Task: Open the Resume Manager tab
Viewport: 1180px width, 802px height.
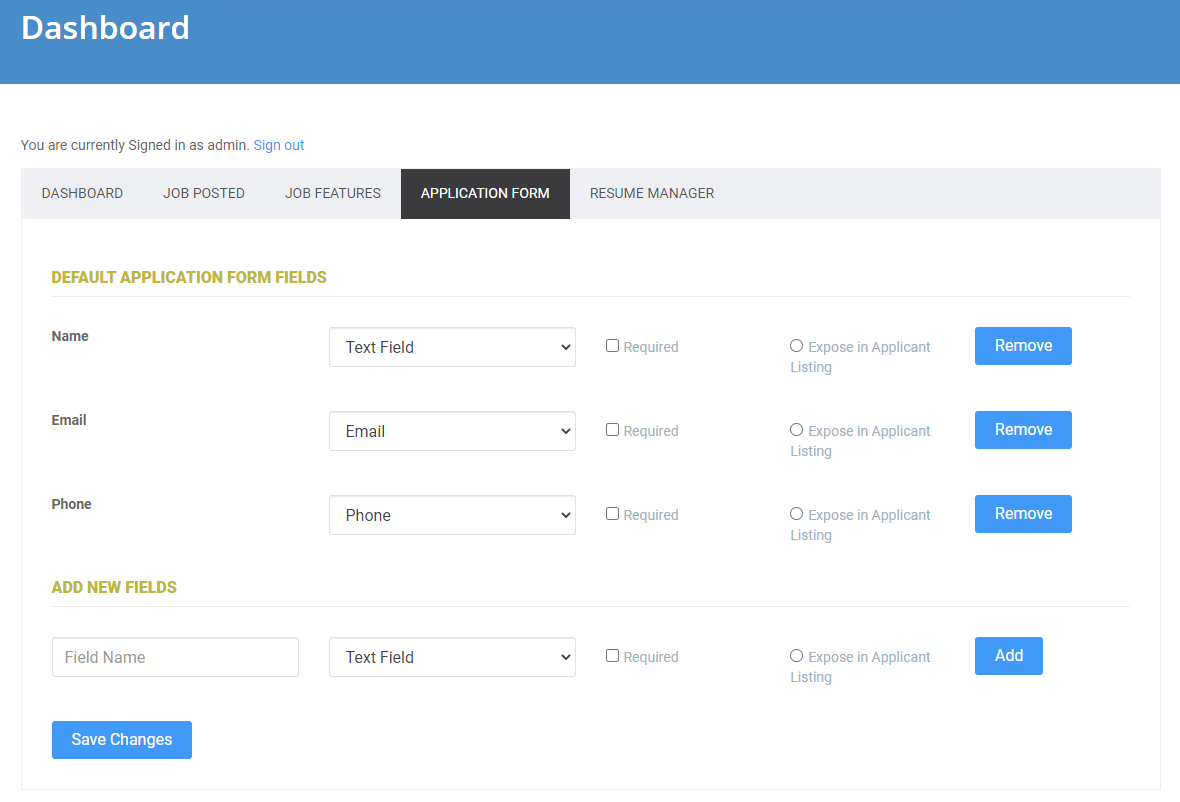Action: point(651,193)
